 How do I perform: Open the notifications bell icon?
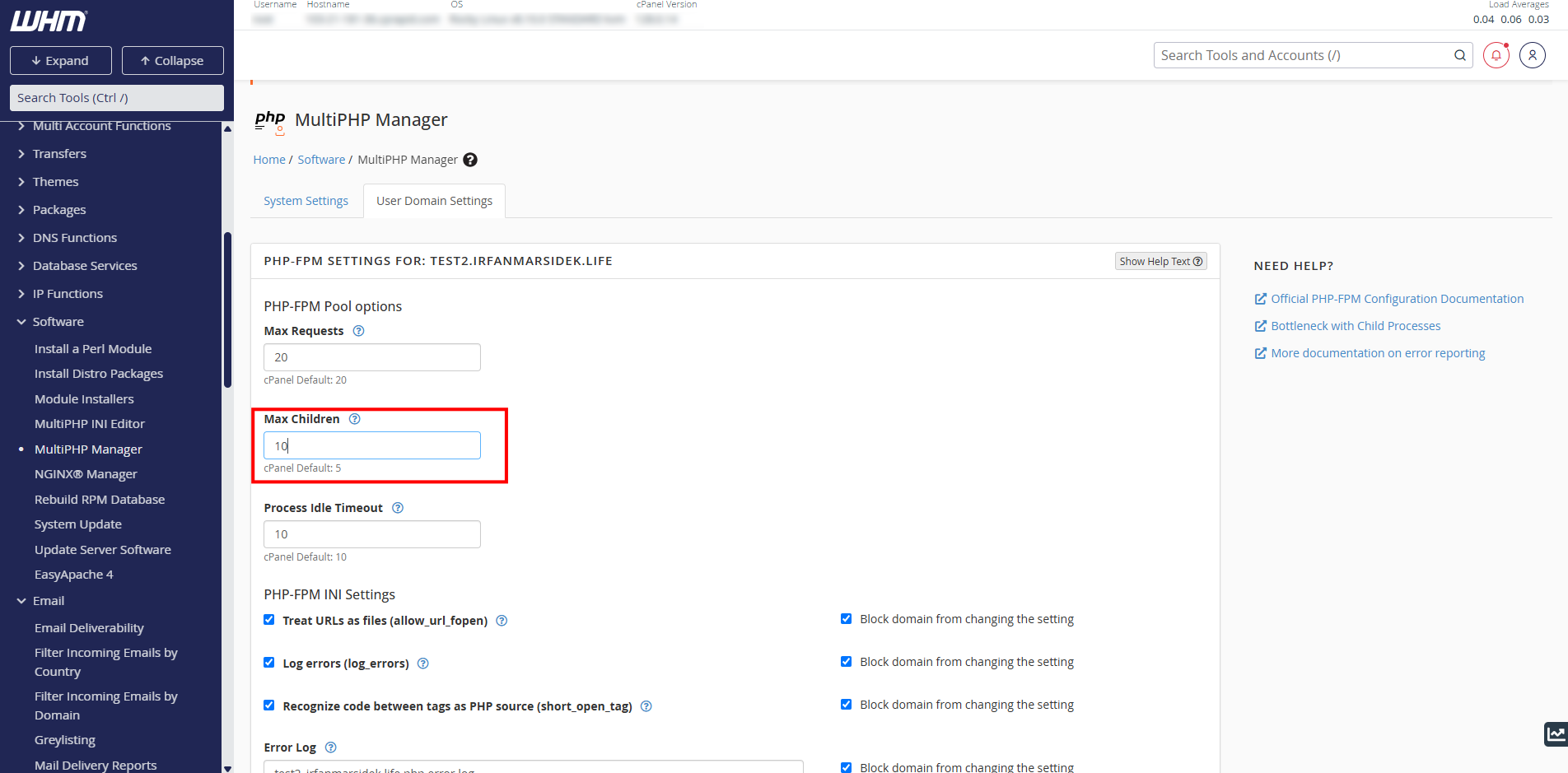pos(1496,55)
